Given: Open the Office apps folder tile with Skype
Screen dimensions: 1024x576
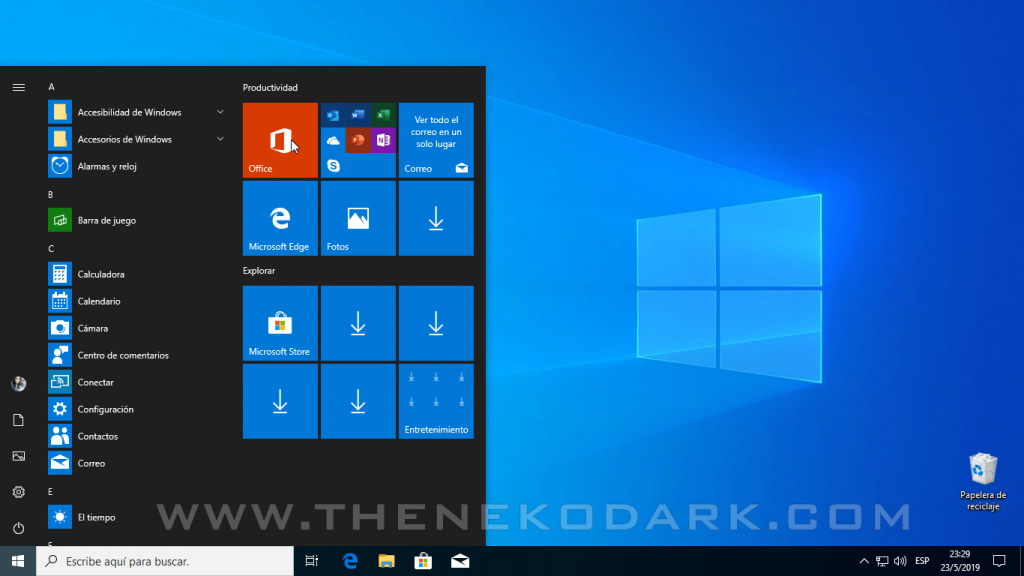Looking at the screenshot, I should (358, 140).
